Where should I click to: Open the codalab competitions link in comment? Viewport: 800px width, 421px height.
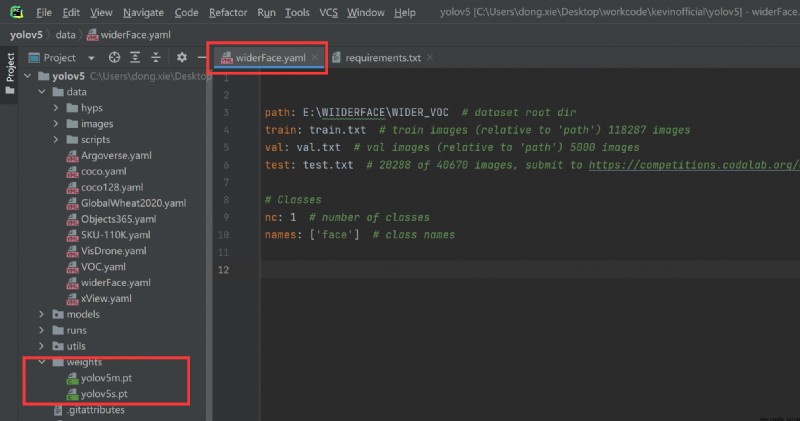pyautogui.click(x=694, y=165)
